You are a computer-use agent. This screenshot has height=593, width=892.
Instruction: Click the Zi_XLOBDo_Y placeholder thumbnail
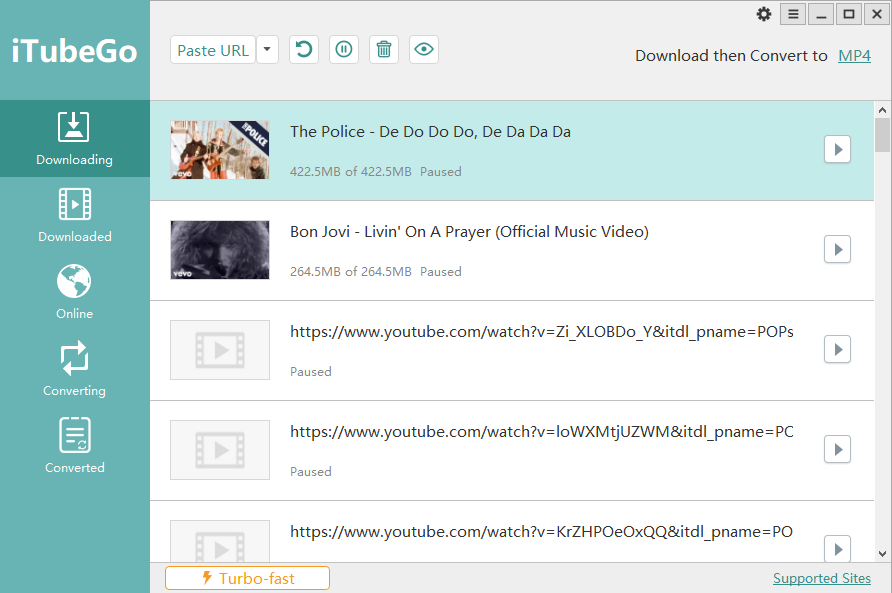click(x=220, y=350)
